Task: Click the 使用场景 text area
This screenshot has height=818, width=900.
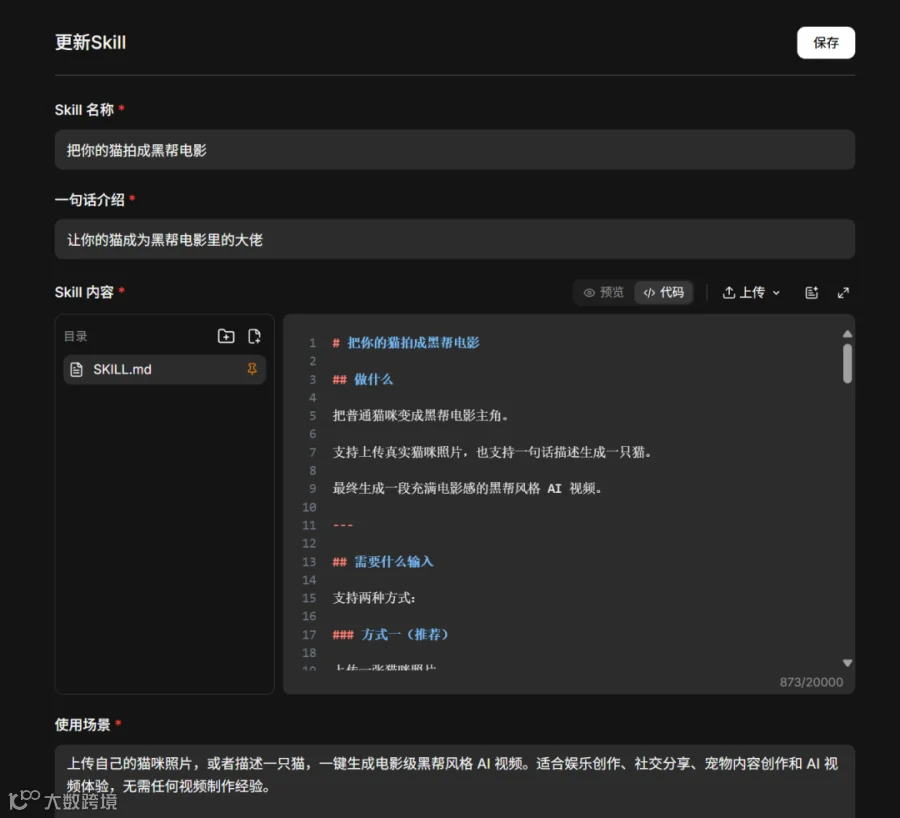Action: (x=455, y=781)
